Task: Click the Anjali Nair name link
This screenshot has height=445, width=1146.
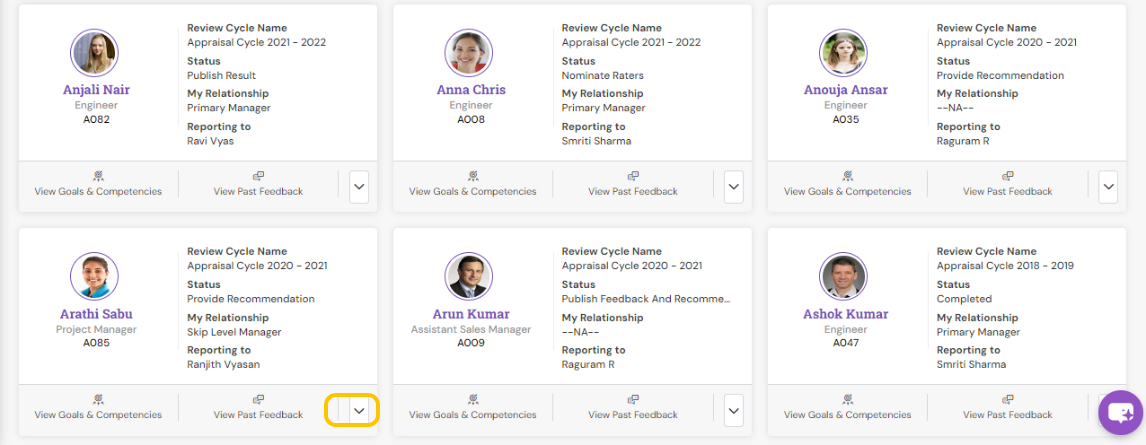Action: (96, 89)
